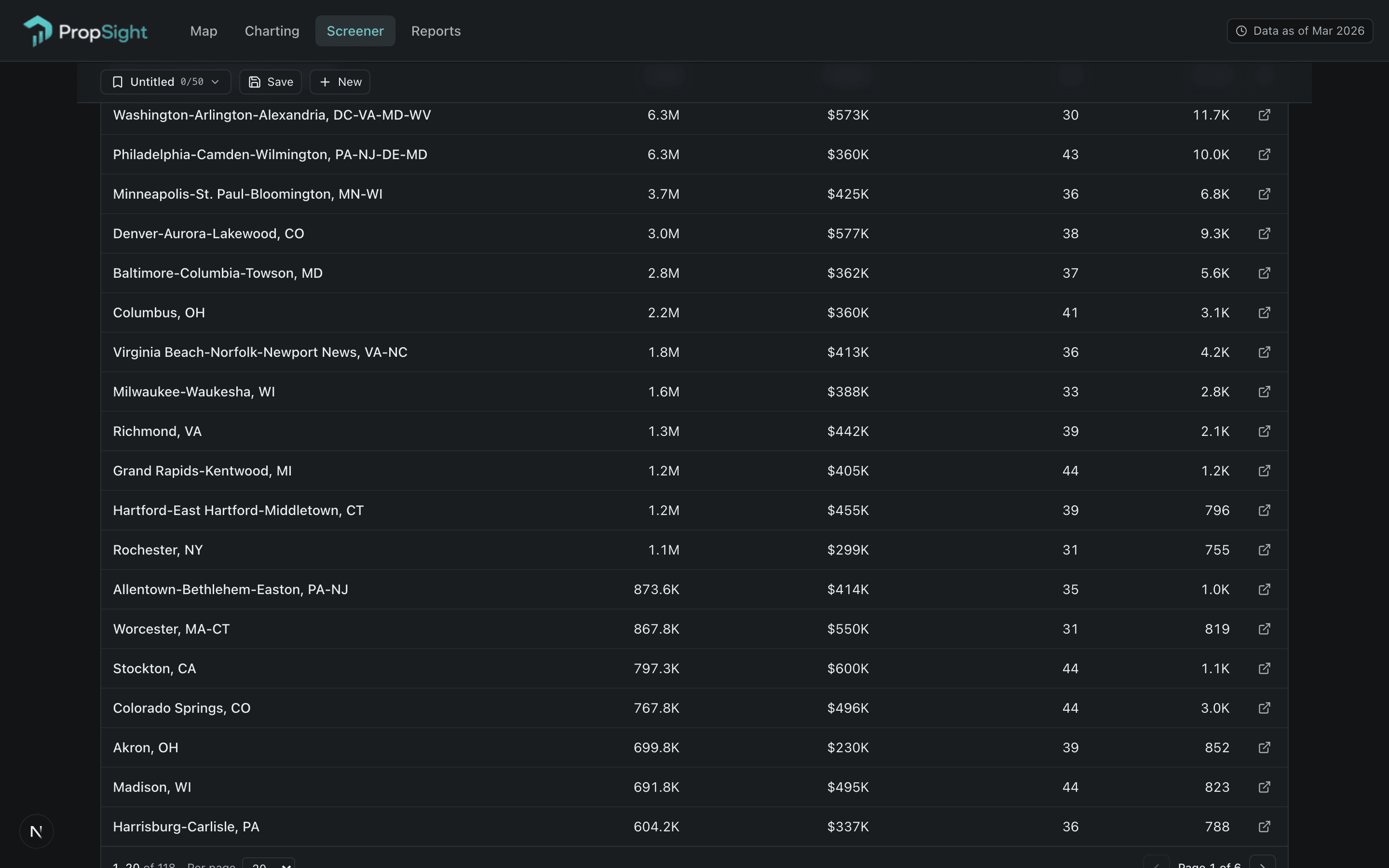Open external link for Allentown-Bethlehem-Easton row
The height and width of the screenshot is (868, 1389).
tap(1264, 590)
